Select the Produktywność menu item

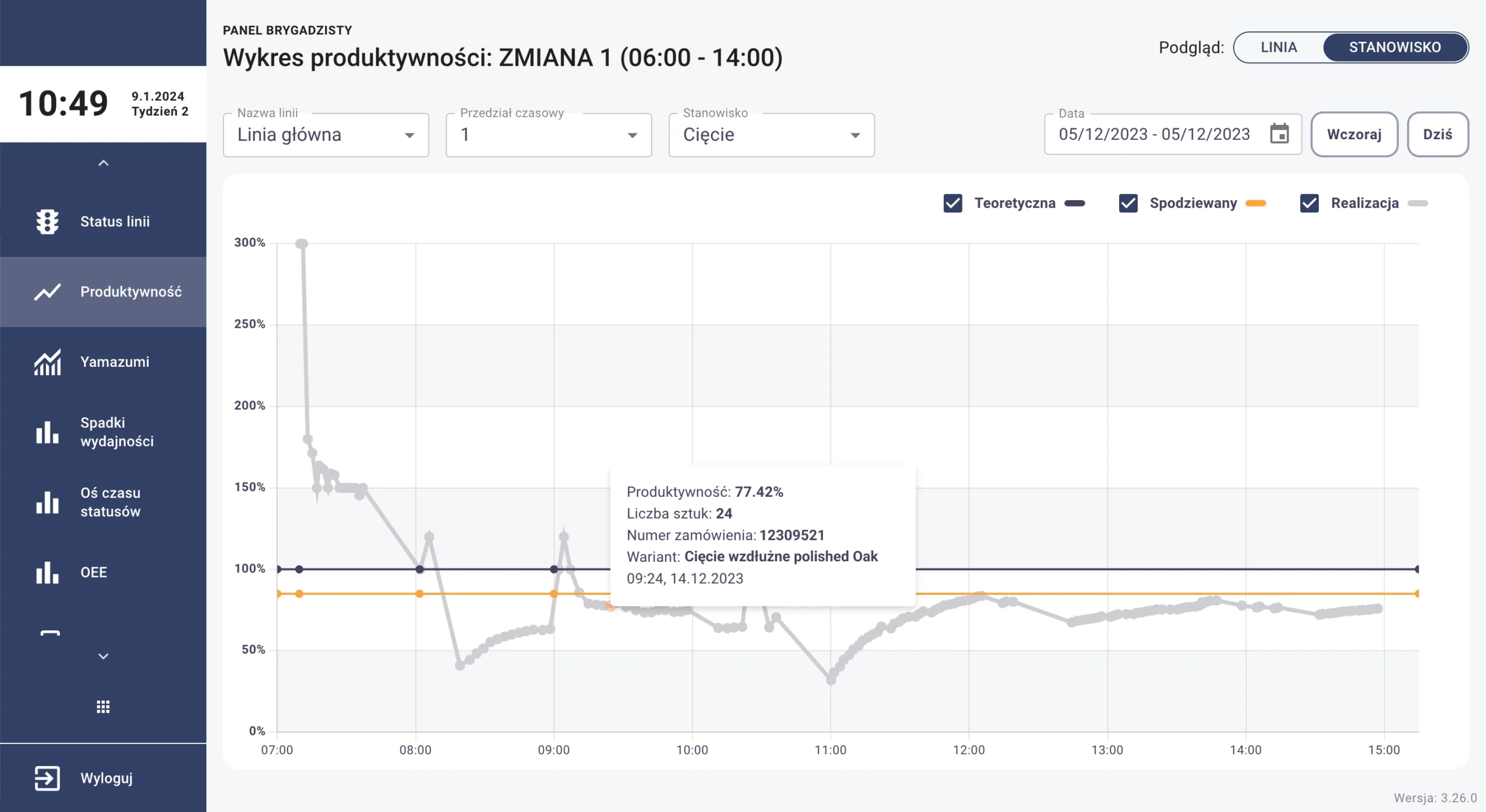coord(103,291)
